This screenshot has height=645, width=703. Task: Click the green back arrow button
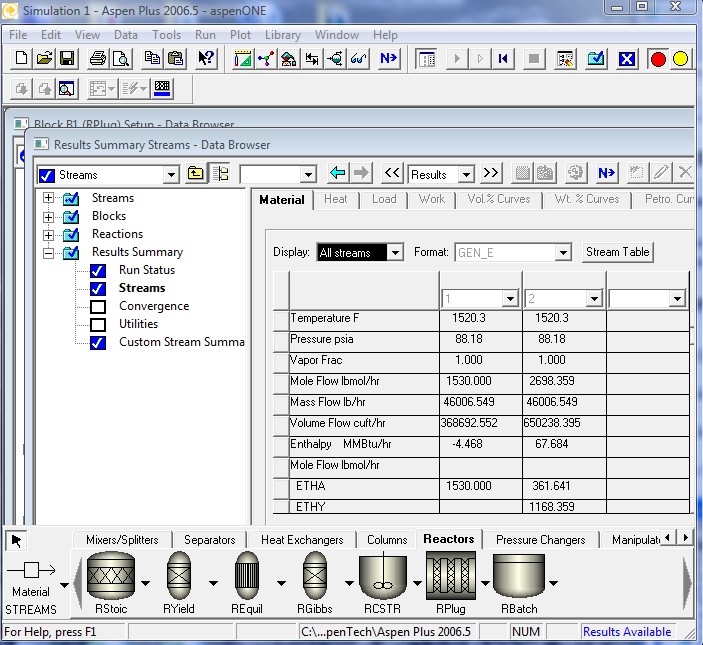click(x=338, y=174)
